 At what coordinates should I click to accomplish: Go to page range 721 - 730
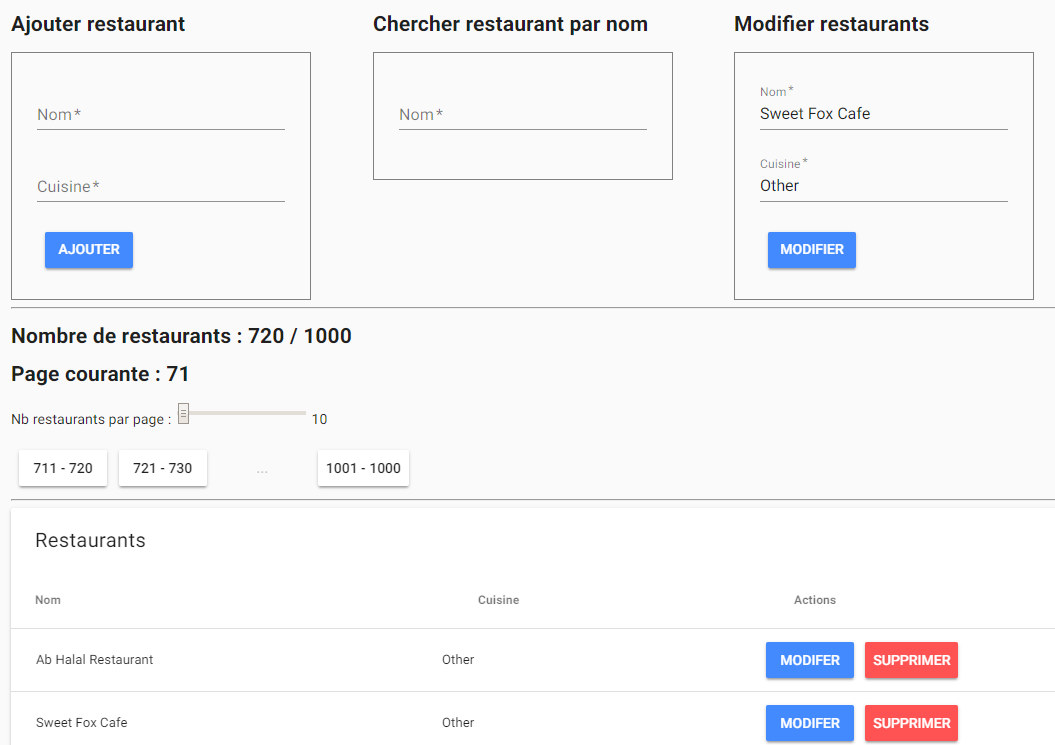(162, 468)
